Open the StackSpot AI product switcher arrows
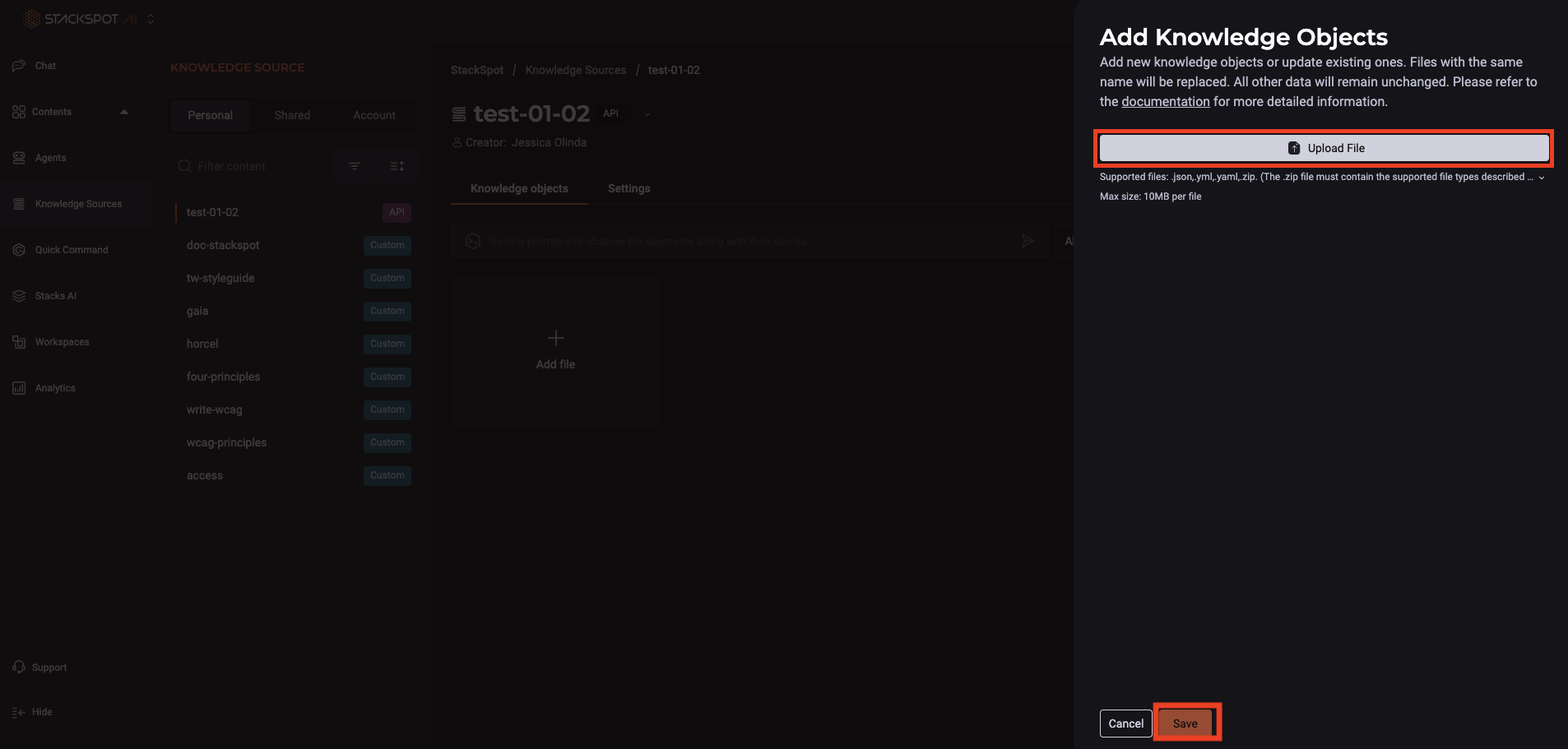 pos(151,19)
